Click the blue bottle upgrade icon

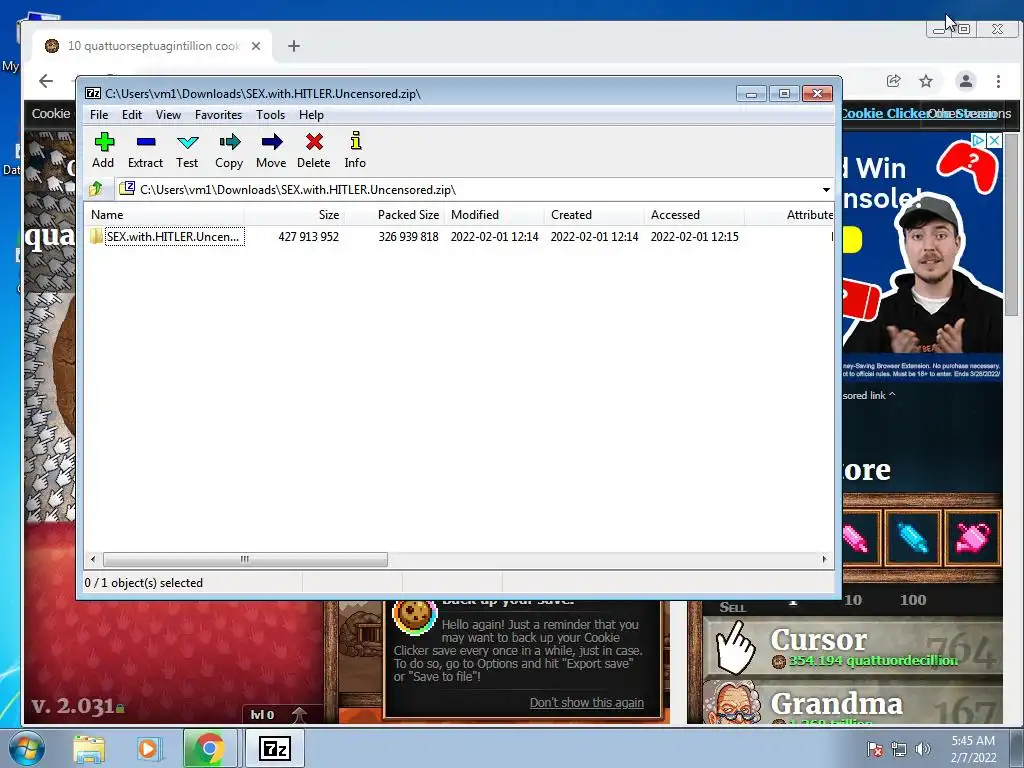pos(912,538)
